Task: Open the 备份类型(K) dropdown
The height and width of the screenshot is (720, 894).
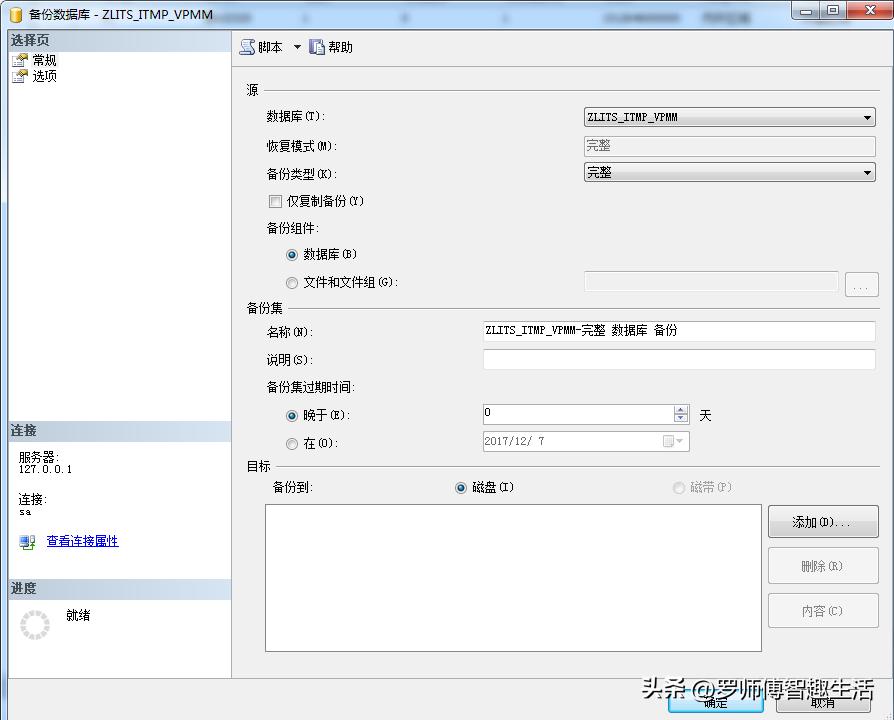Action: click(867, 172)
